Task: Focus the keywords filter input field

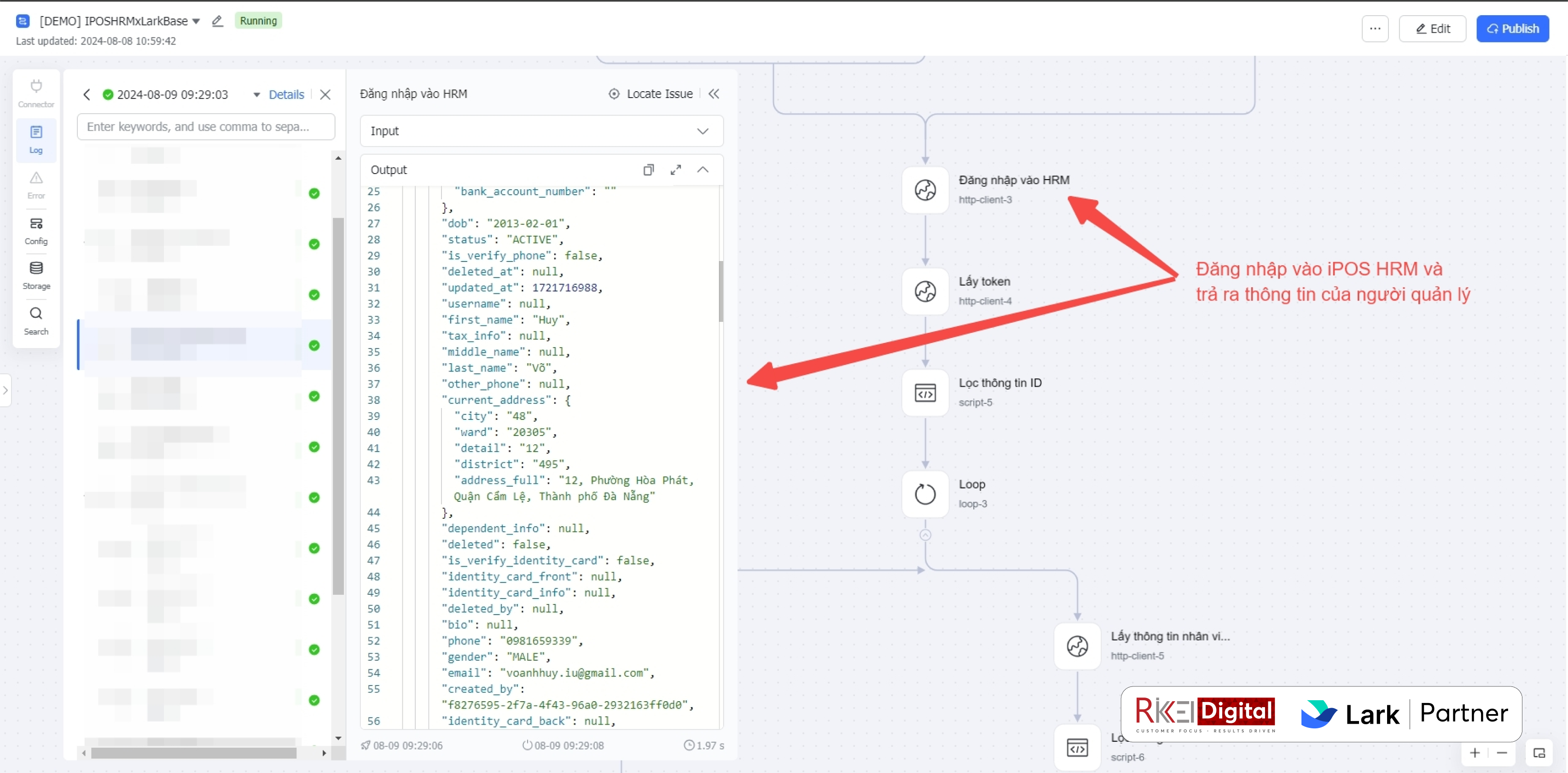Action: (x=206, y=127)
